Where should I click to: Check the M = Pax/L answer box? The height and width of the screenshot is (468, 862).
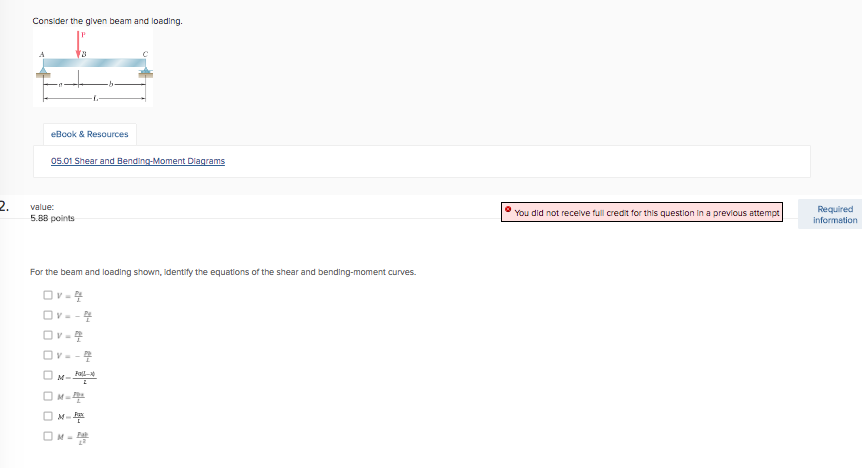click(48, 416)
